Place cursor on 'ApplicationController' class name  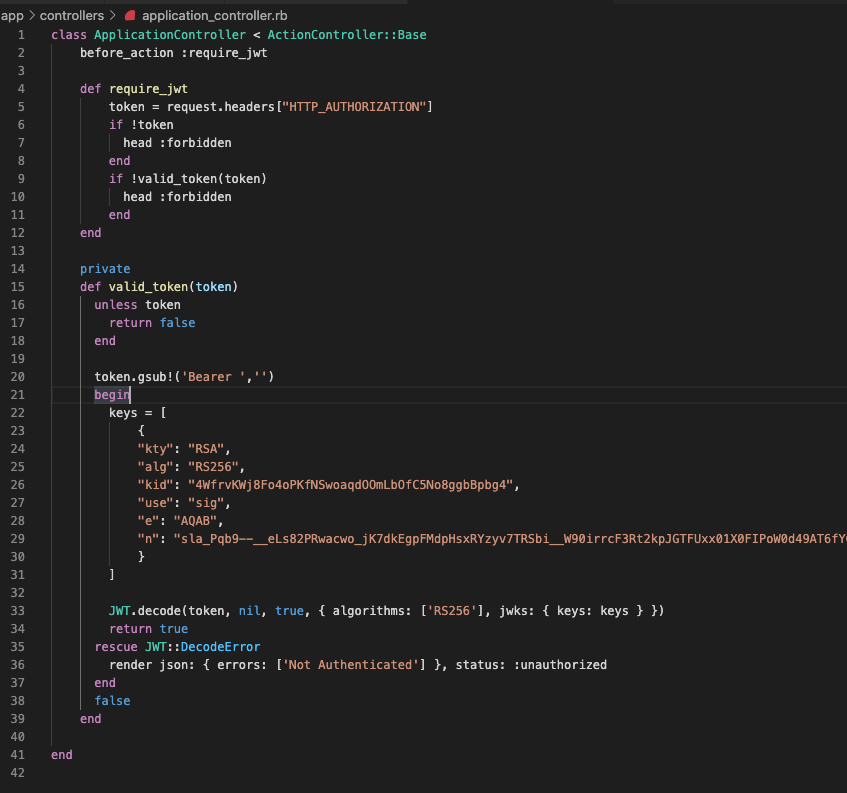[x=169, y=35]
